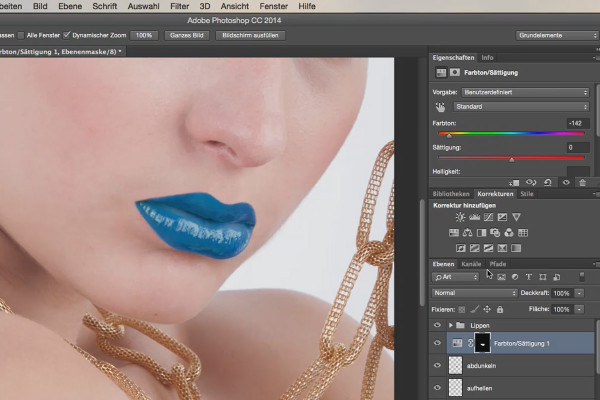This screenshot has height=400, width=600.
Task: Click the Farbton hue slider handle
Action: click(449, 136)
